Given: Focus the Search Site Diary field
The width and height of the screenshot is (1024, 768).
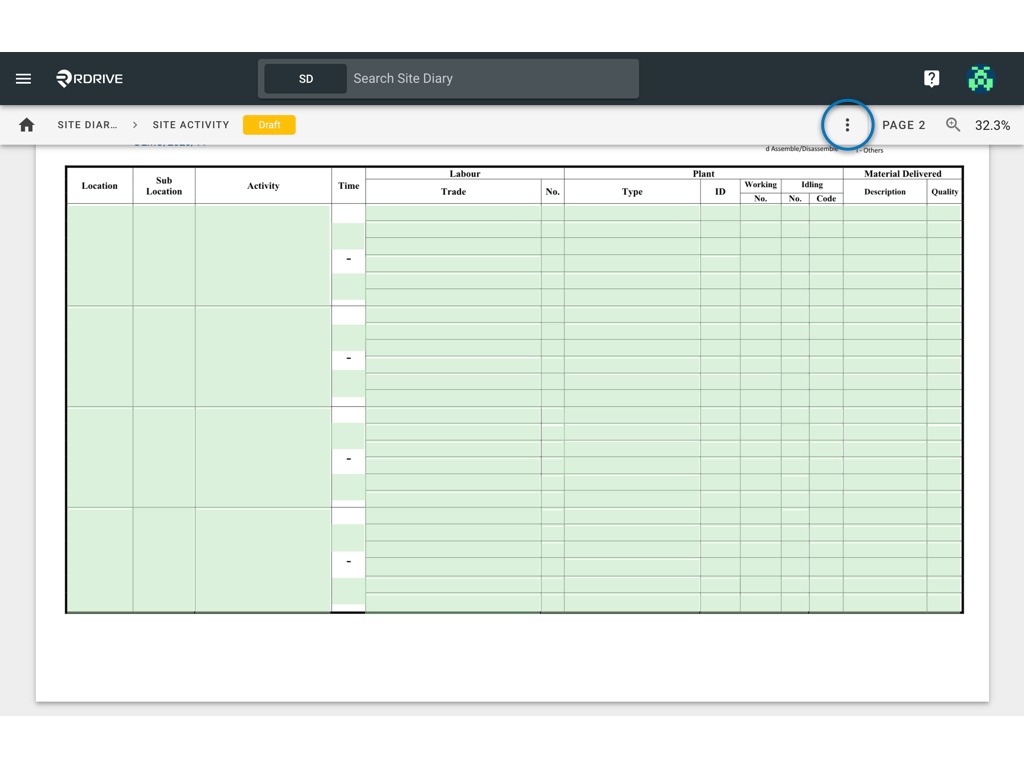Looking at the screenshot, I should tap(493, 78).
